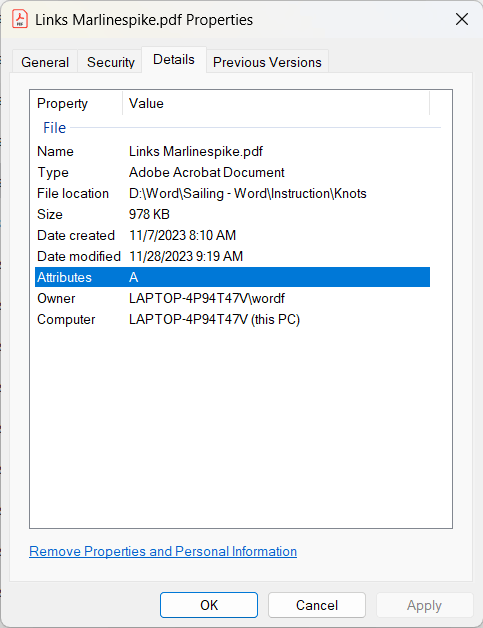Select the Date modified row
Image resolution: width=483 pixels, height=628 pixels.
pos(232,256)
